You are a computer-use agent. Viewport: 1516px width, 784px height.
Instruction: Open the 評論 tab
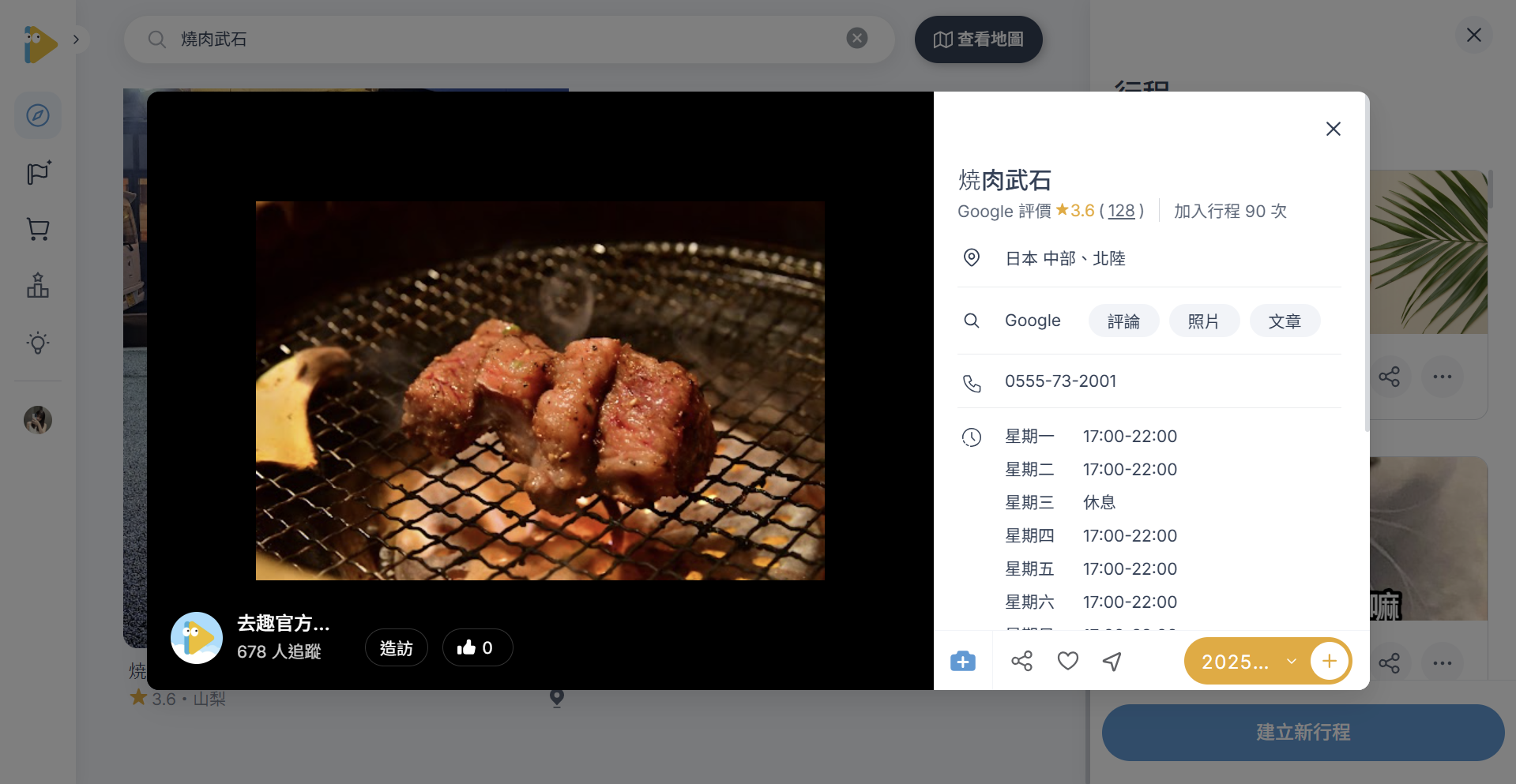pyautogui.click(x=1123, y=321)
